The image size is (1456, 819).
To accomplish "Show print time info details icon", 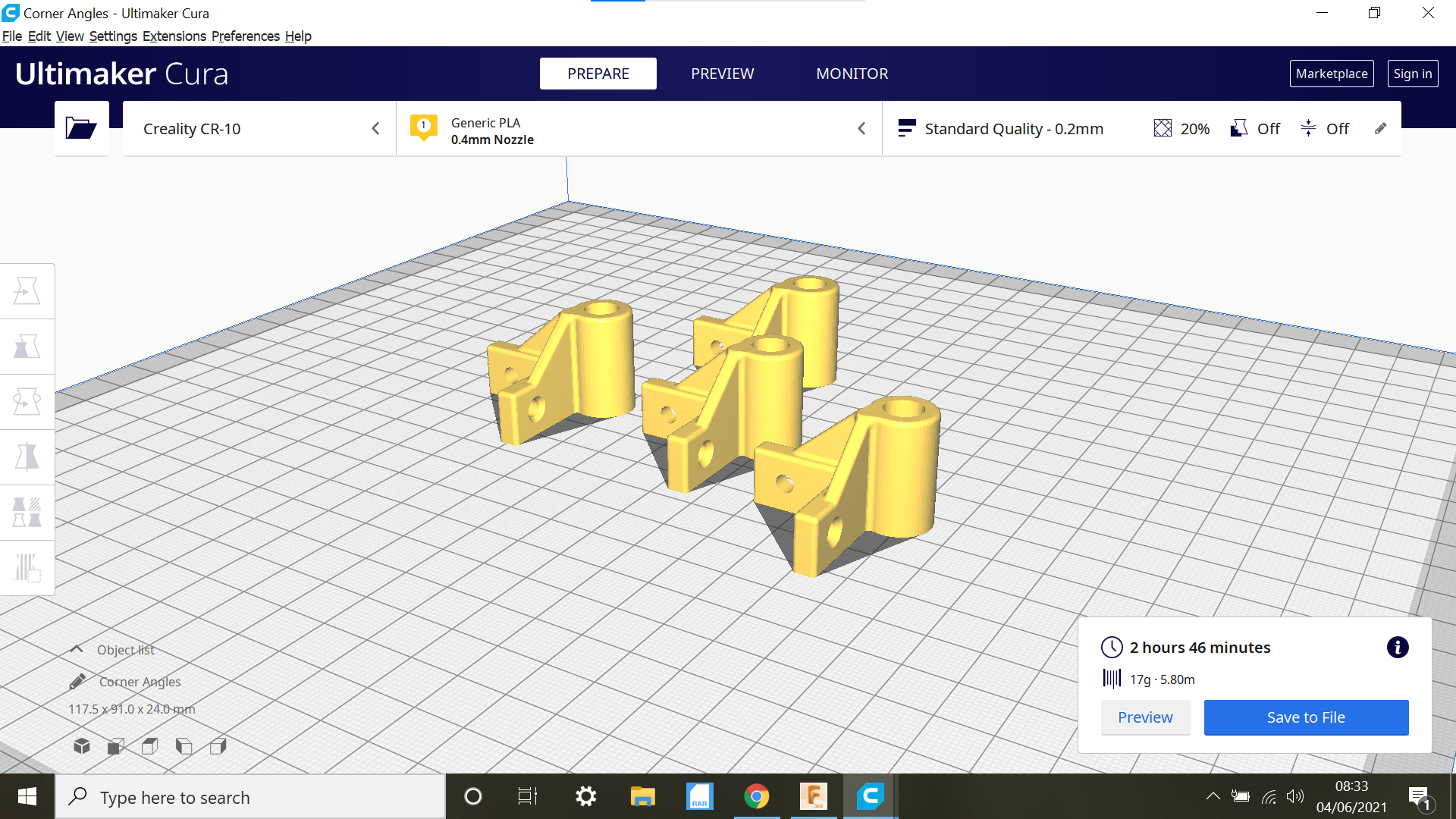I will (1398, 648).
